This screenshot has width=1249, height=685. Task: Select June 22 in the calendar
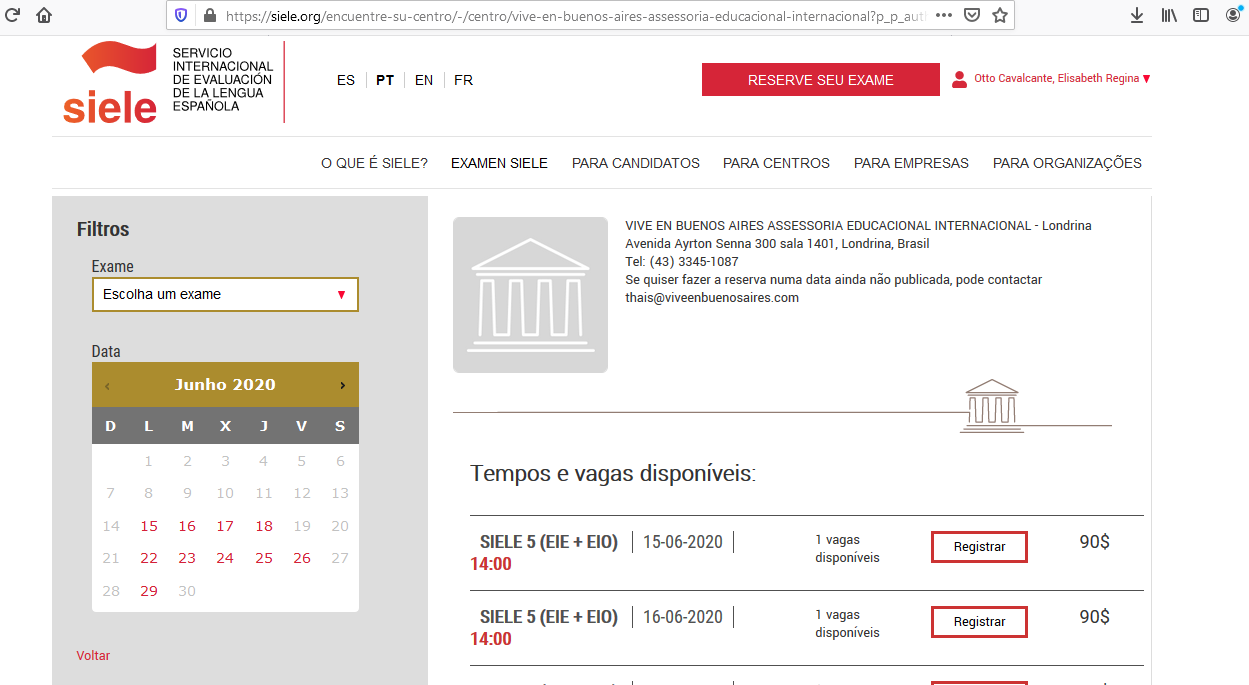point(149,558)
